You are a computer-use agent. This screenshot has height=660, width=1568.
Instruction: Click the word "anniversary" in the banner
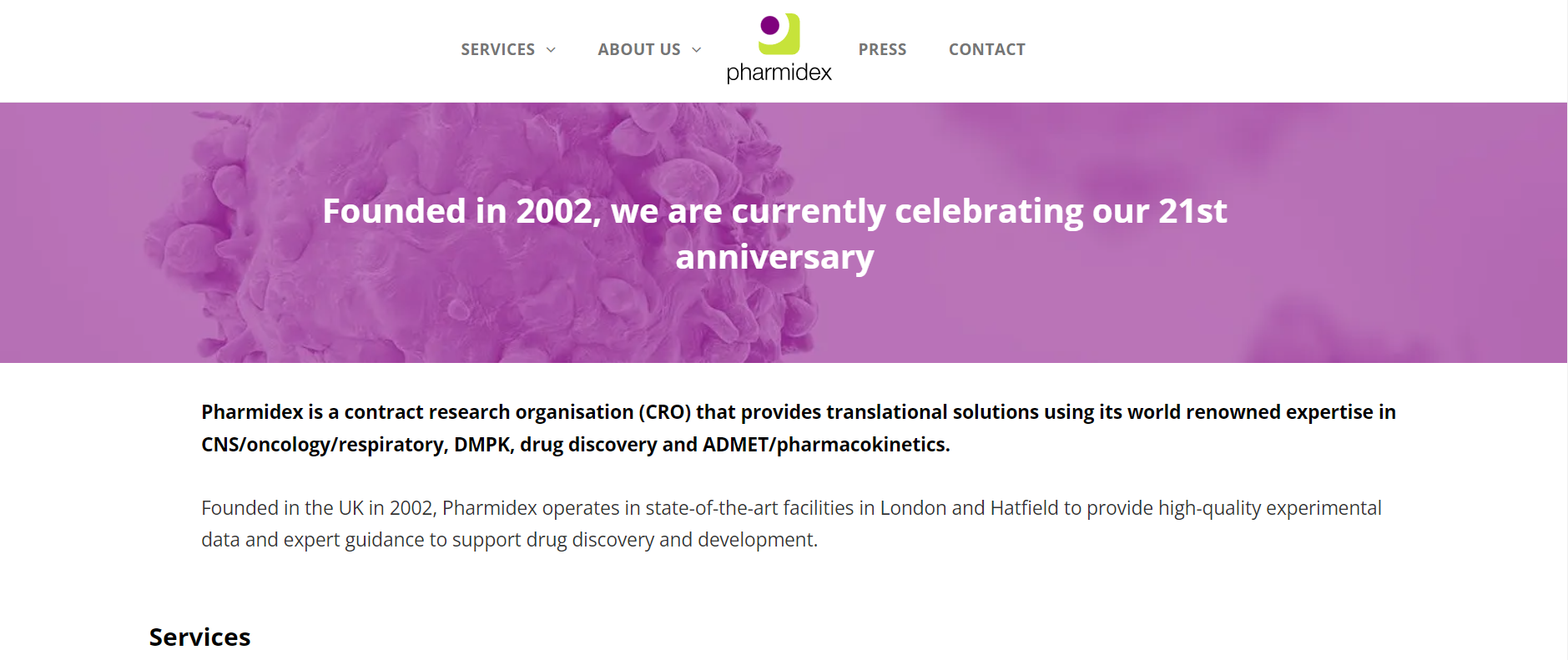pos(775,258)
